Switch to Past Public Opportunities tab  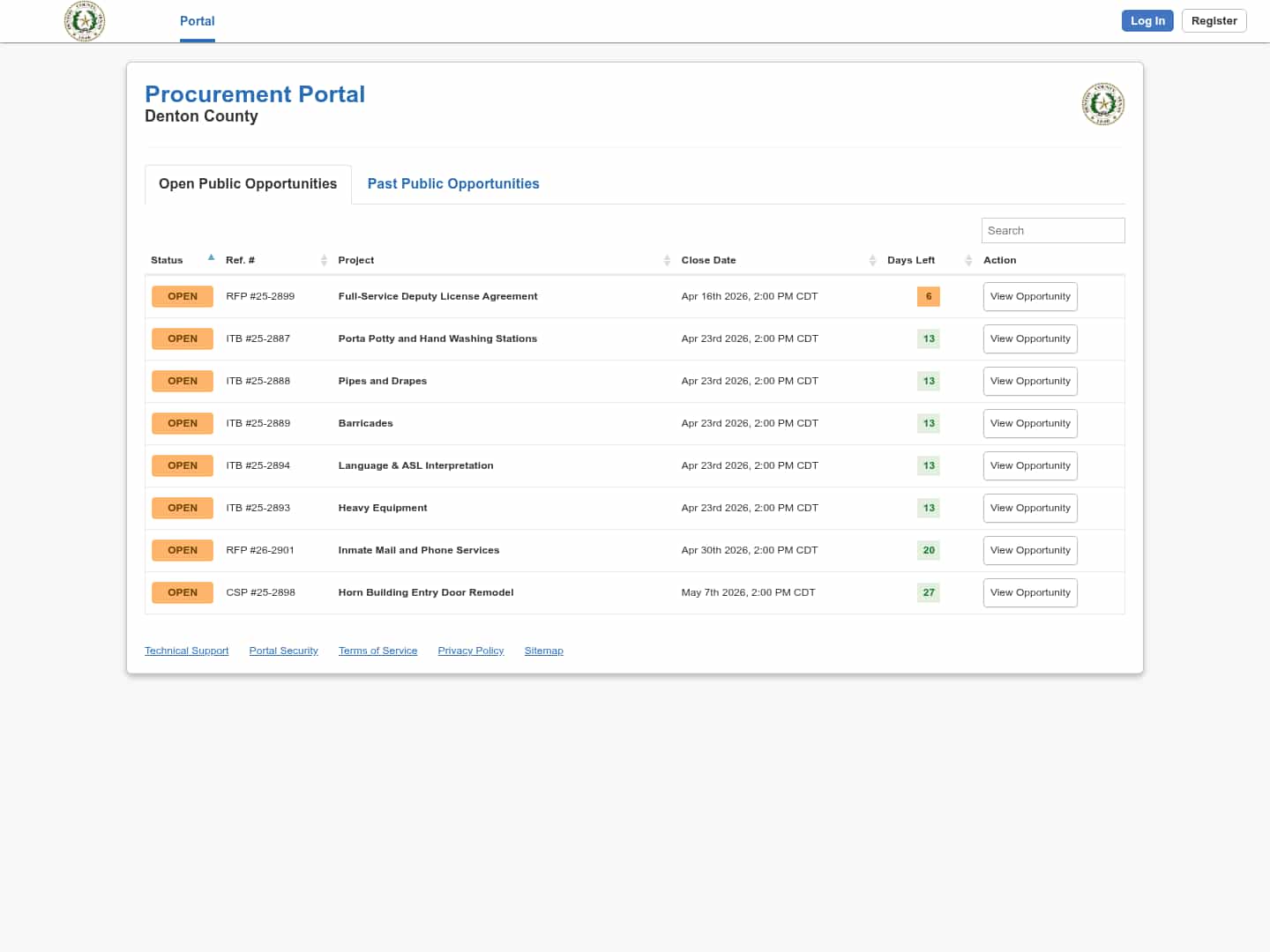click(x=452, y=184)
